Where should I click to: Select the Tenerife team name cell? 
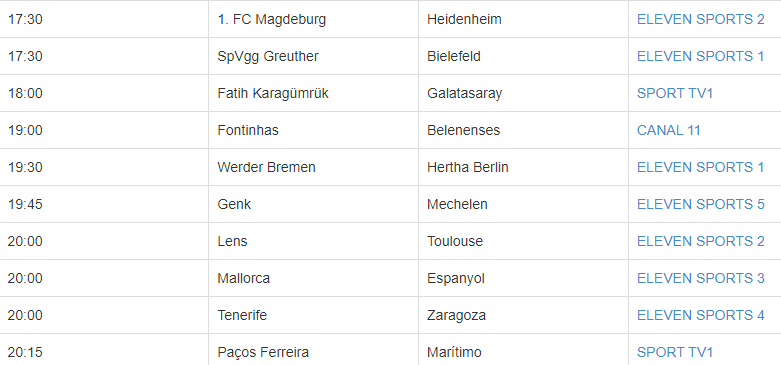click(x=313, y=315)
